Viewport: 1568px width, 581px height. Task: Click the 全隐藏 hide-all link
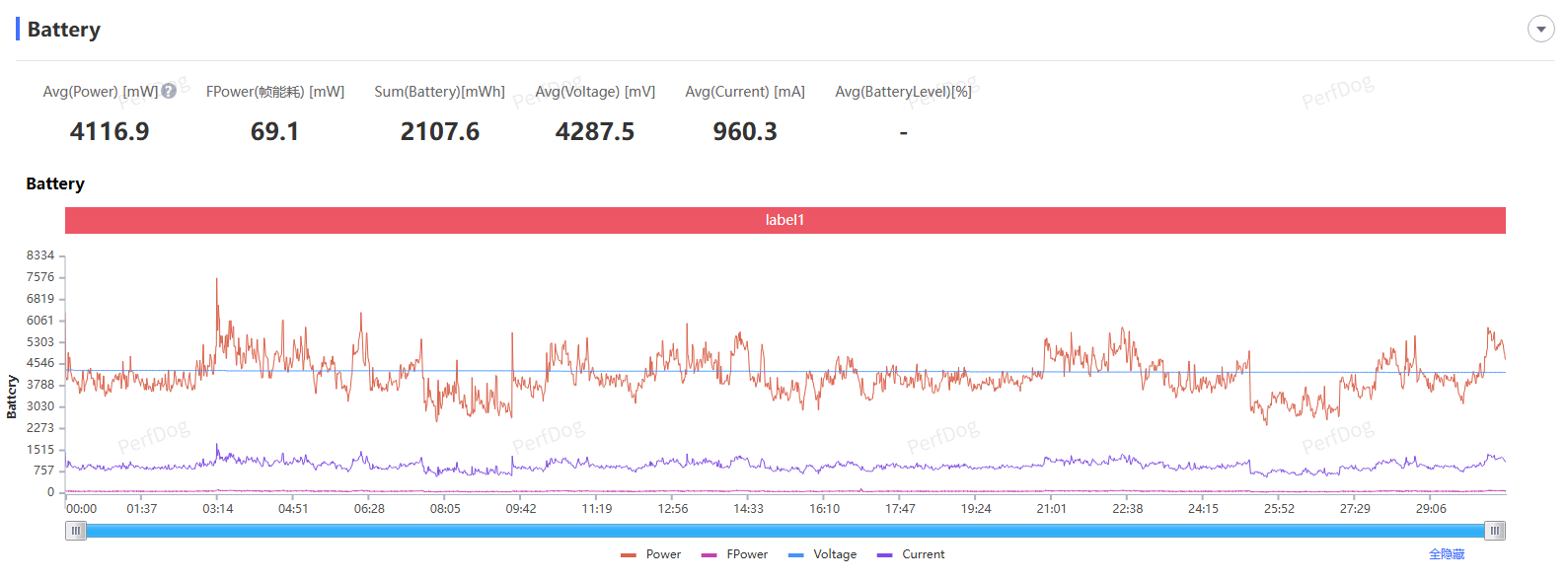(x=1447, y=554)
